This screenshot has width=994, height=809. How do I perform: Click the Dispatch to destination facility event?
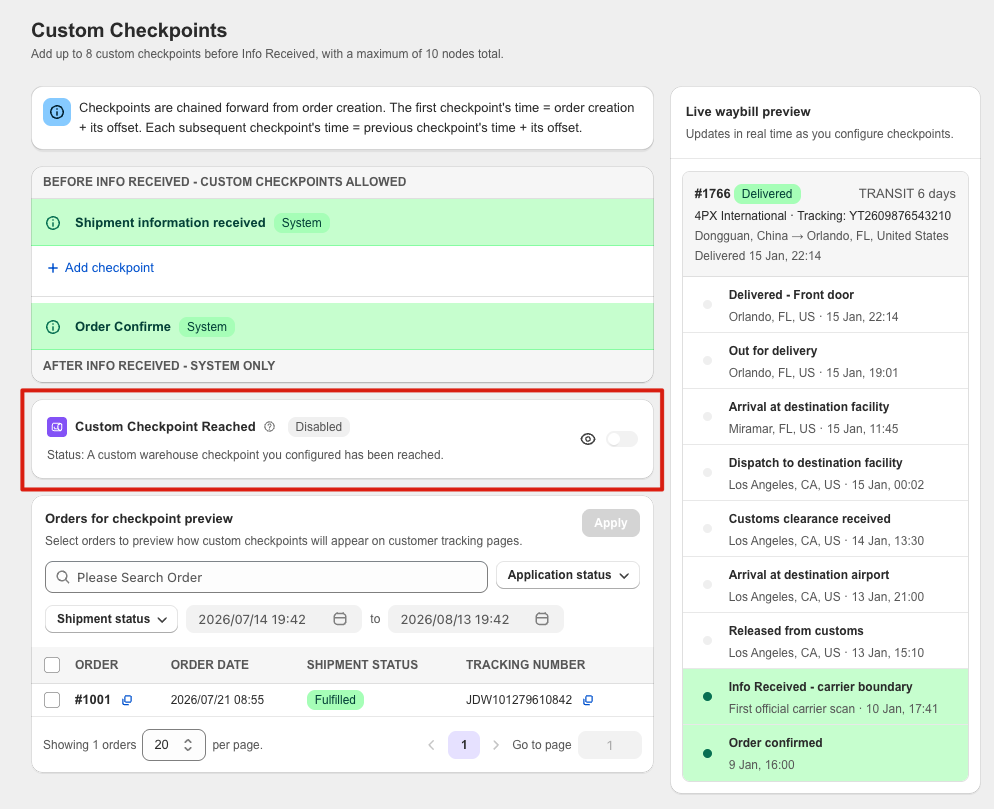pyautogui.click(x=825, y=473)
